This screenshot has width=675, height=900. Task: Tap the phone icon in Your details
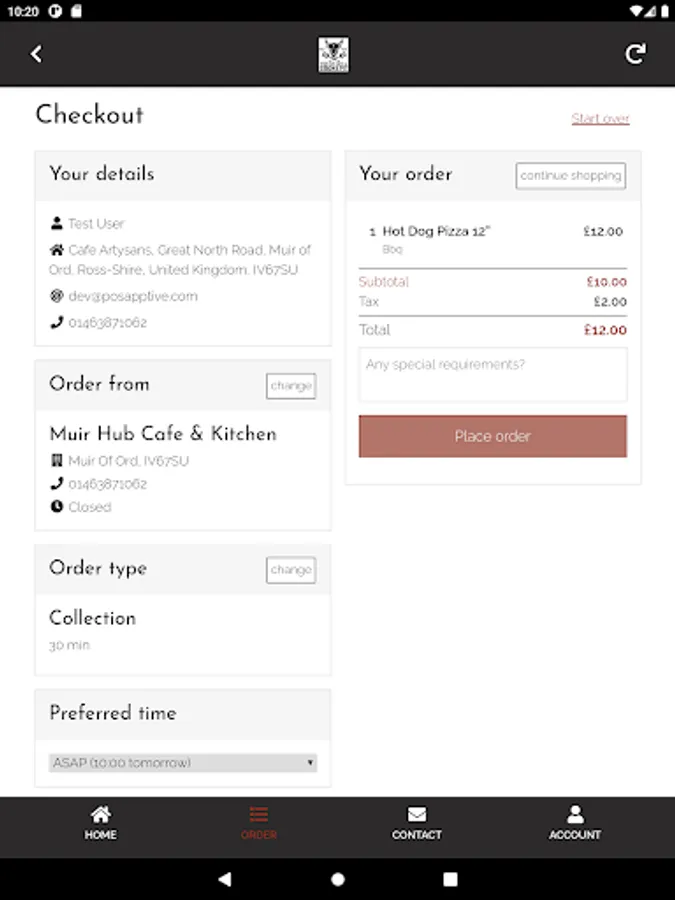[x=56, y=323]
